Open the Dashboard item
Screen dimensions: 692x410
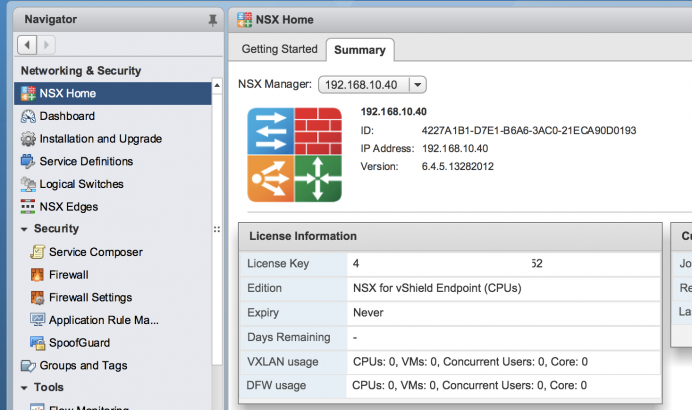point(67,116)
